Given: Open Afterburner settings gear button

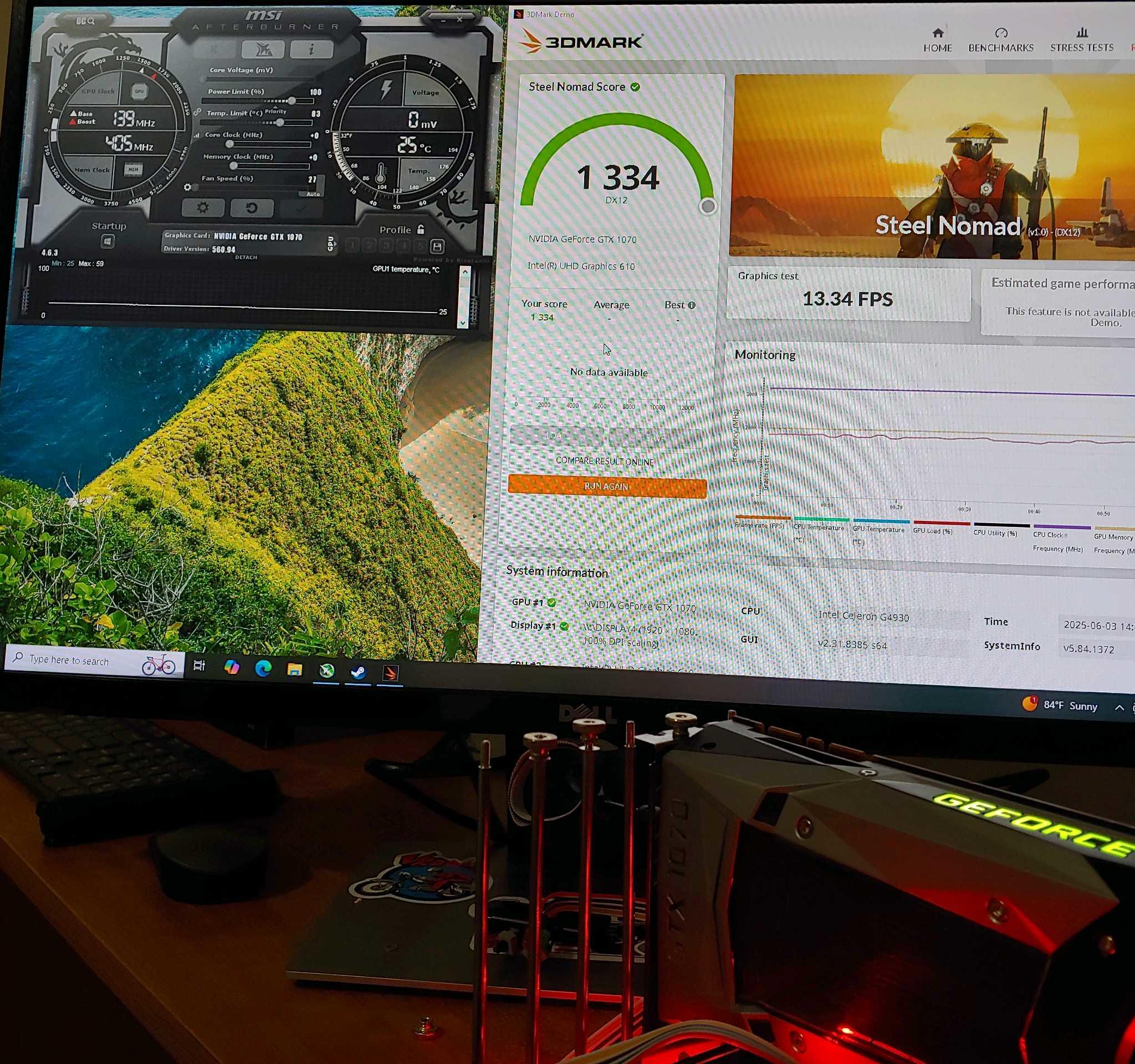Looking at the screenshot, I should [x=203, y=207].
